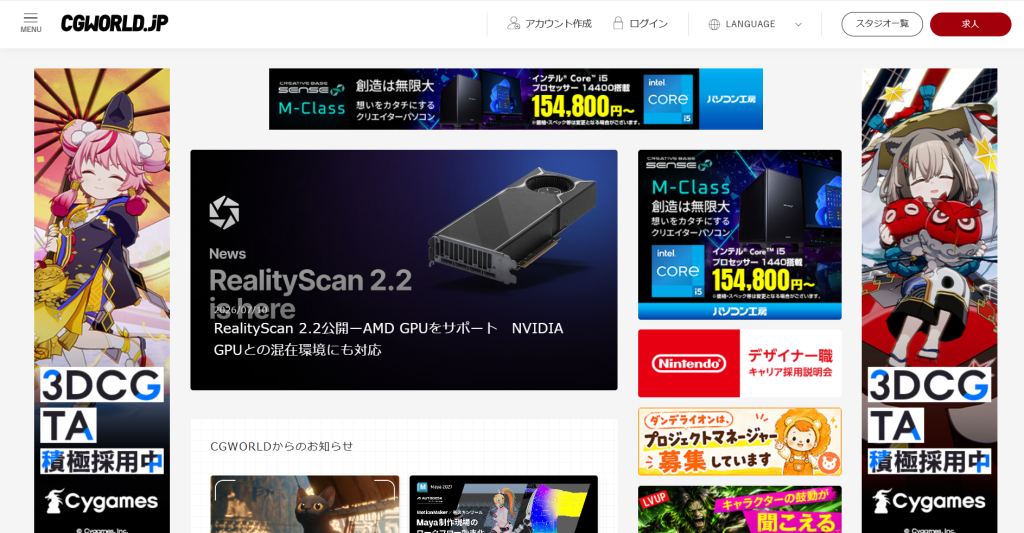Click the red 求人 button
This screenshot has width=1024, height=533.
click(x=970, y=24)
